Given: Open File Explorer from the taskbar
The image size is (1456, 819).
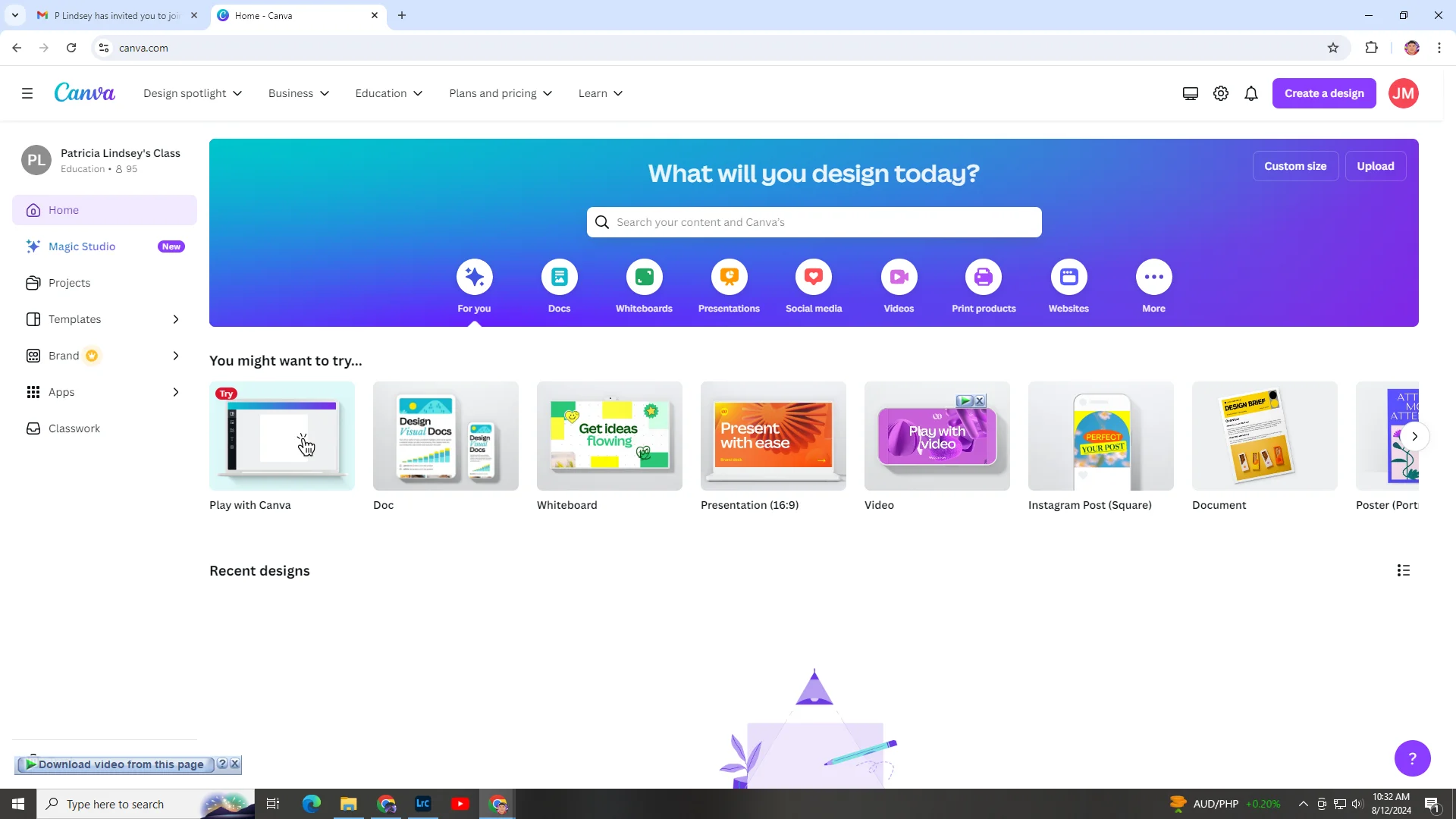Looking at the screenshot, I should pyautogui.click(x=349, y=804).
